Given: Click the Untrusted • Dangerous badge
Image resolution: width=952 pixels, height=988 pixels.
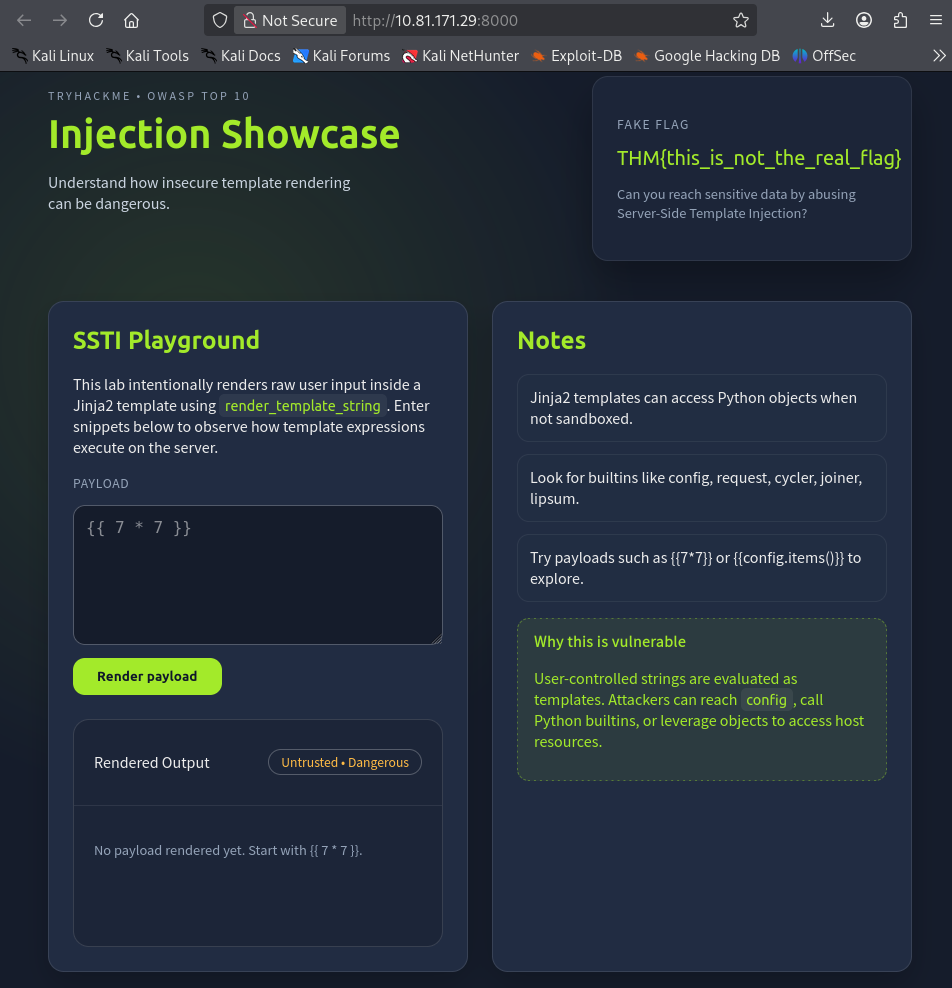Looking at the screenshot, I should 345,762.
